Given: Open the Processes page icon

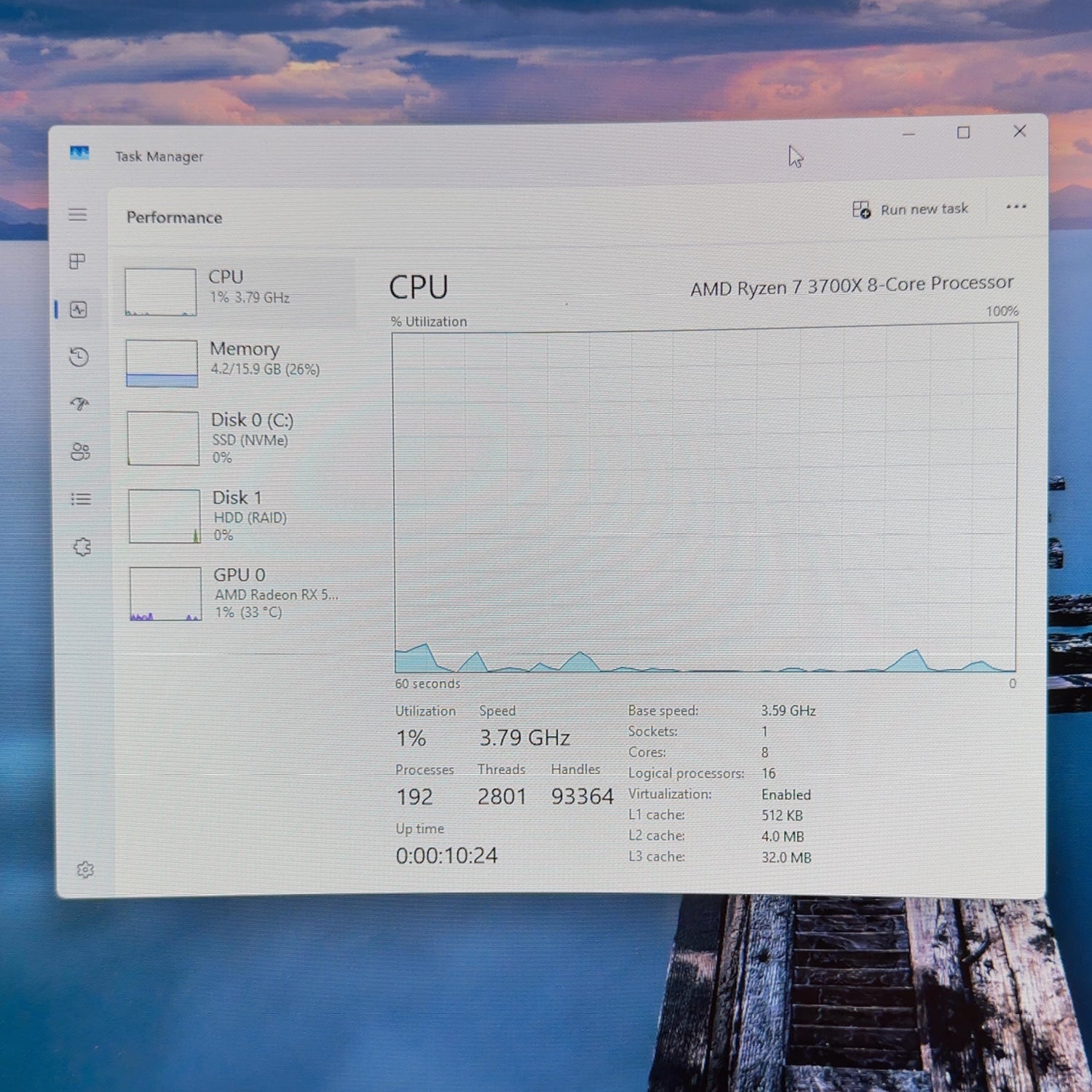Looking at the screenshot, I should pyautogui.click(x=77, y=261).
